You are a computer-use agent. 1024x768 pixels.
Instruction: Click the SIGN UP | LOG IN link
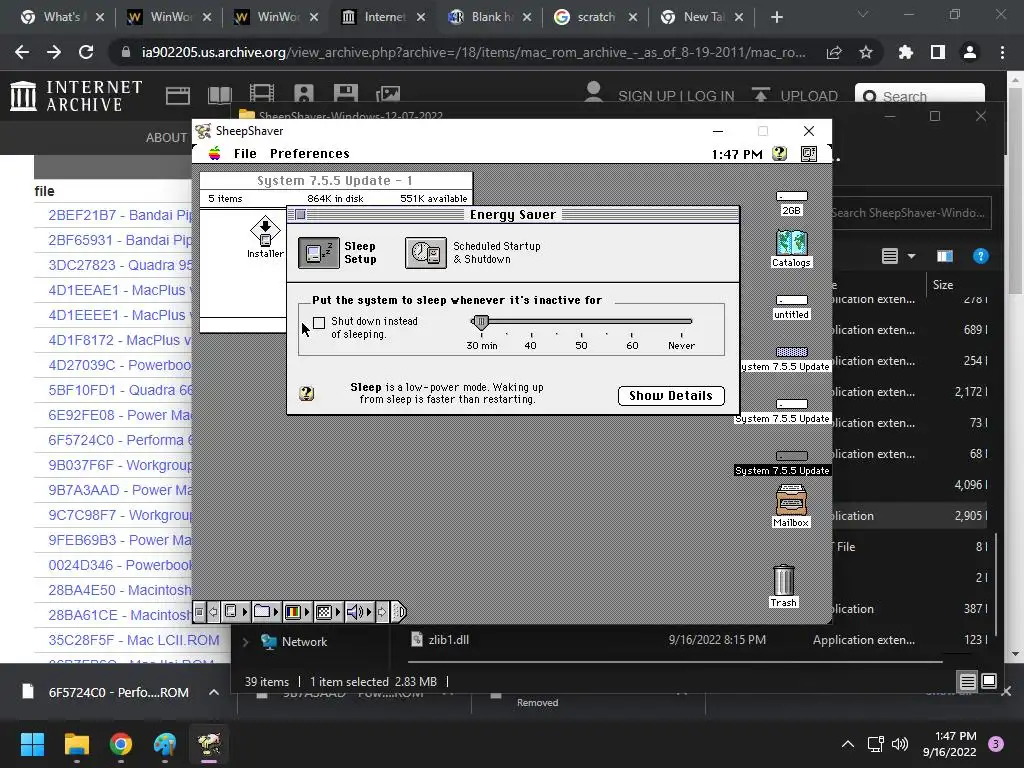[x=676, y=96]
